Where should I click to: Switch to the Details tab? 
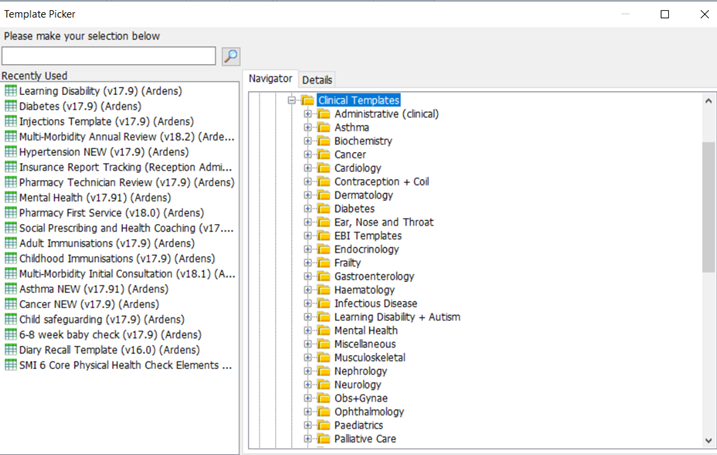[x=317, y=80]
